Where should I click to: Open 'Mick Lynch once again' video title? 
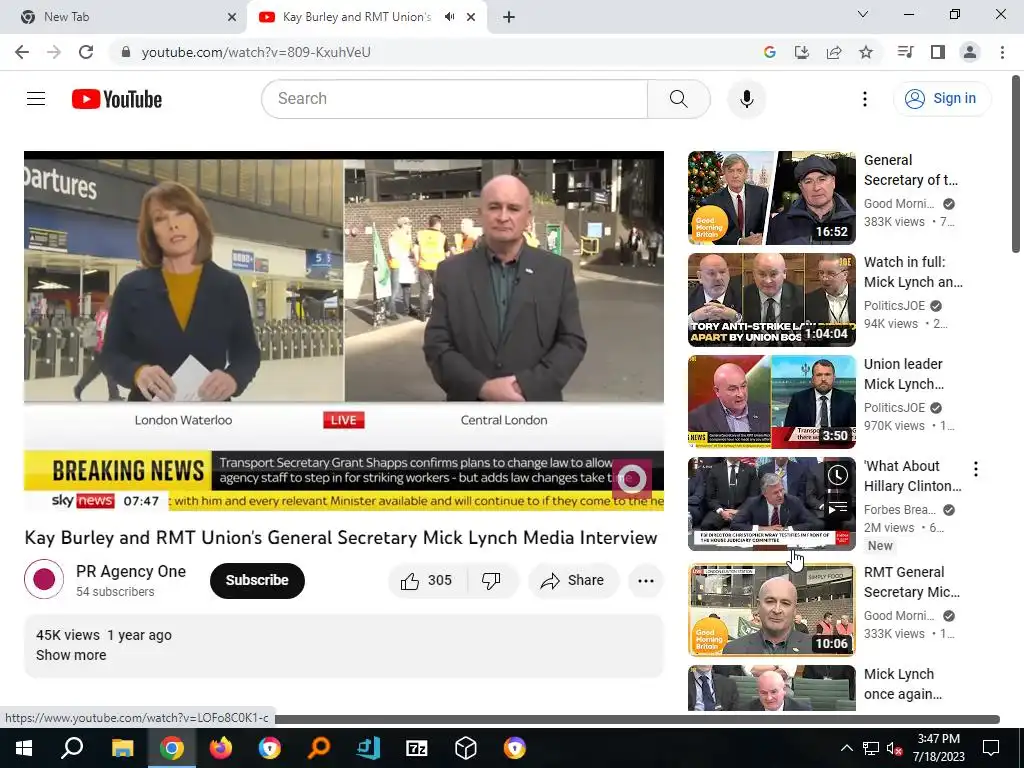(903, 684)
